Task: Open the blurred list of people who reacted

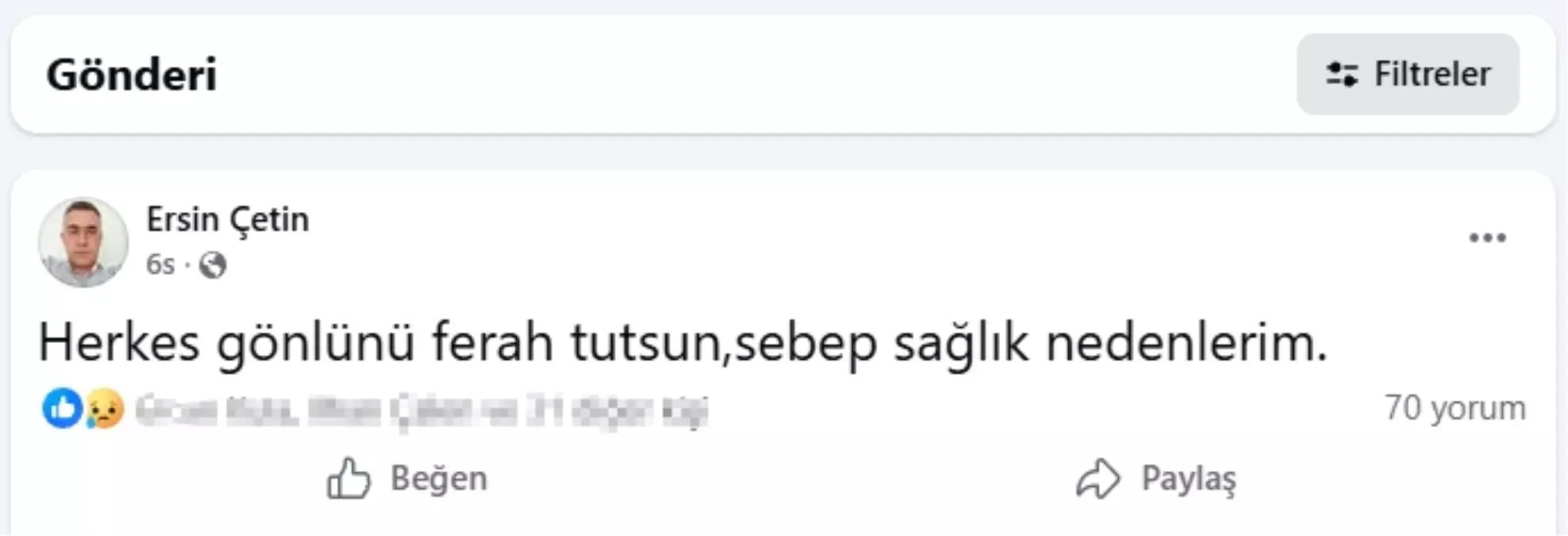Action: 421,411
